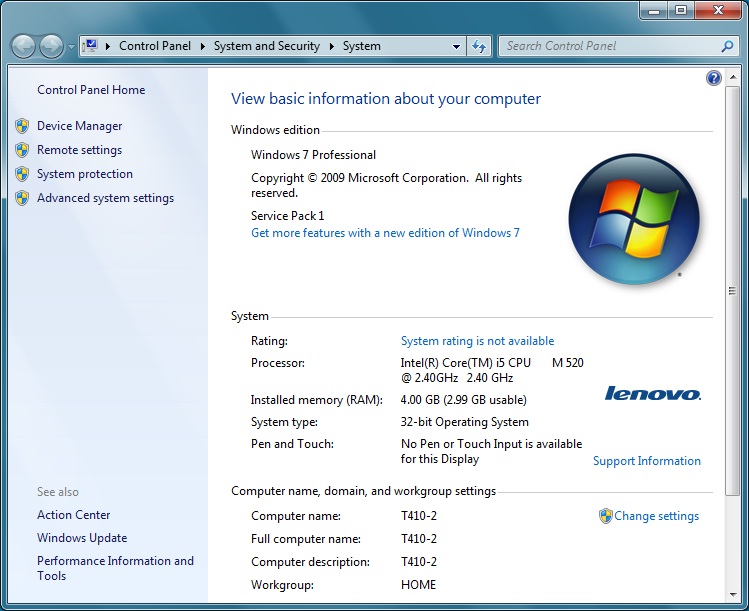The width and height of the screenshot is (749, 611).
Task: Click the vertical scrollbar down arrow
Action: (x=733, y=593)
